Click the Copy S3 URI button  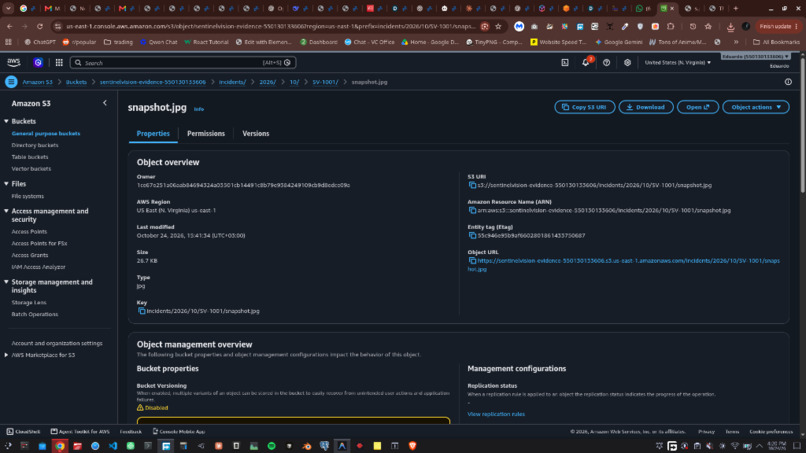click(x=584, y=107)
